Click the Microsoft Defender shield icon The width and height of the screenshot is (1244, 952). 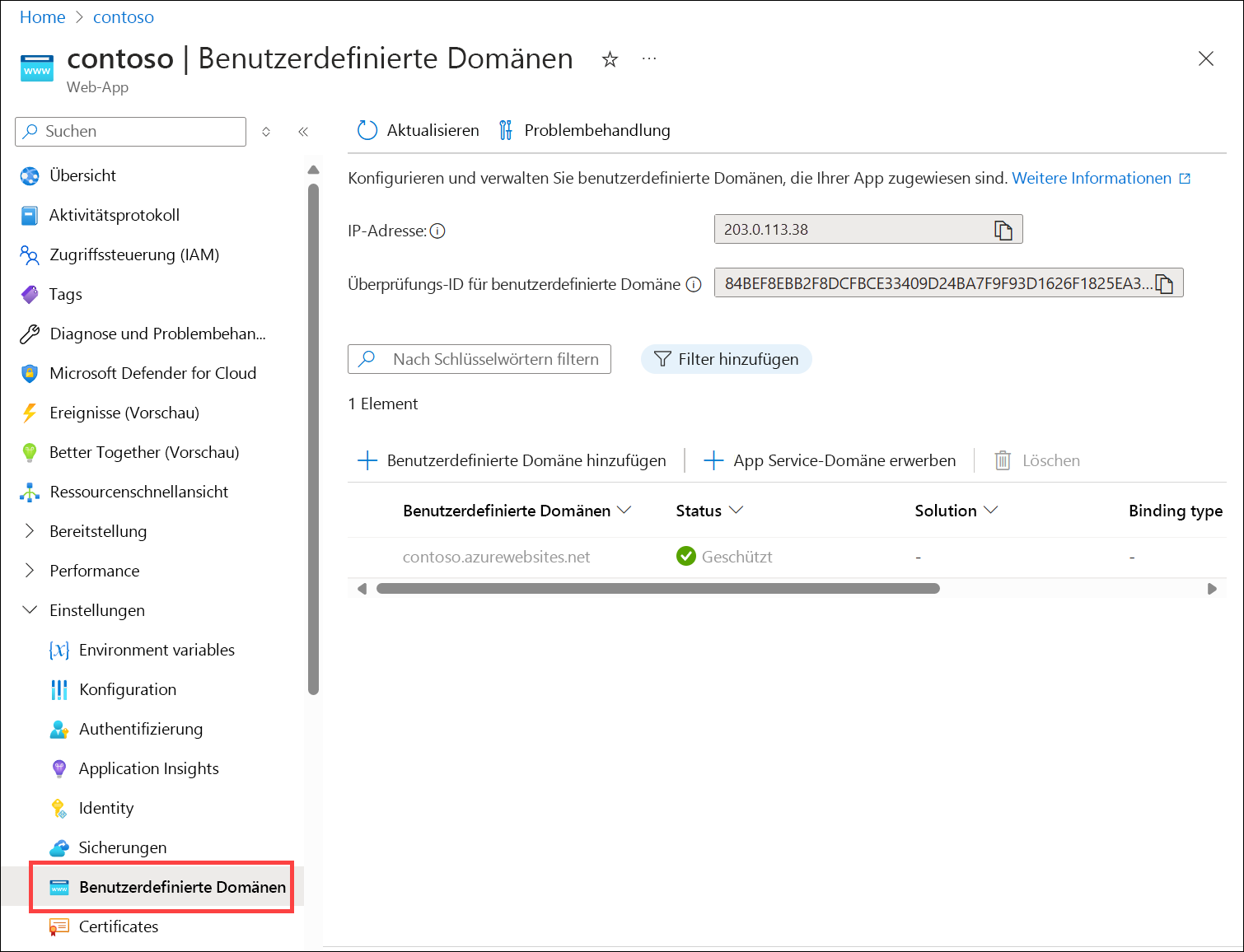pos(30,373)
